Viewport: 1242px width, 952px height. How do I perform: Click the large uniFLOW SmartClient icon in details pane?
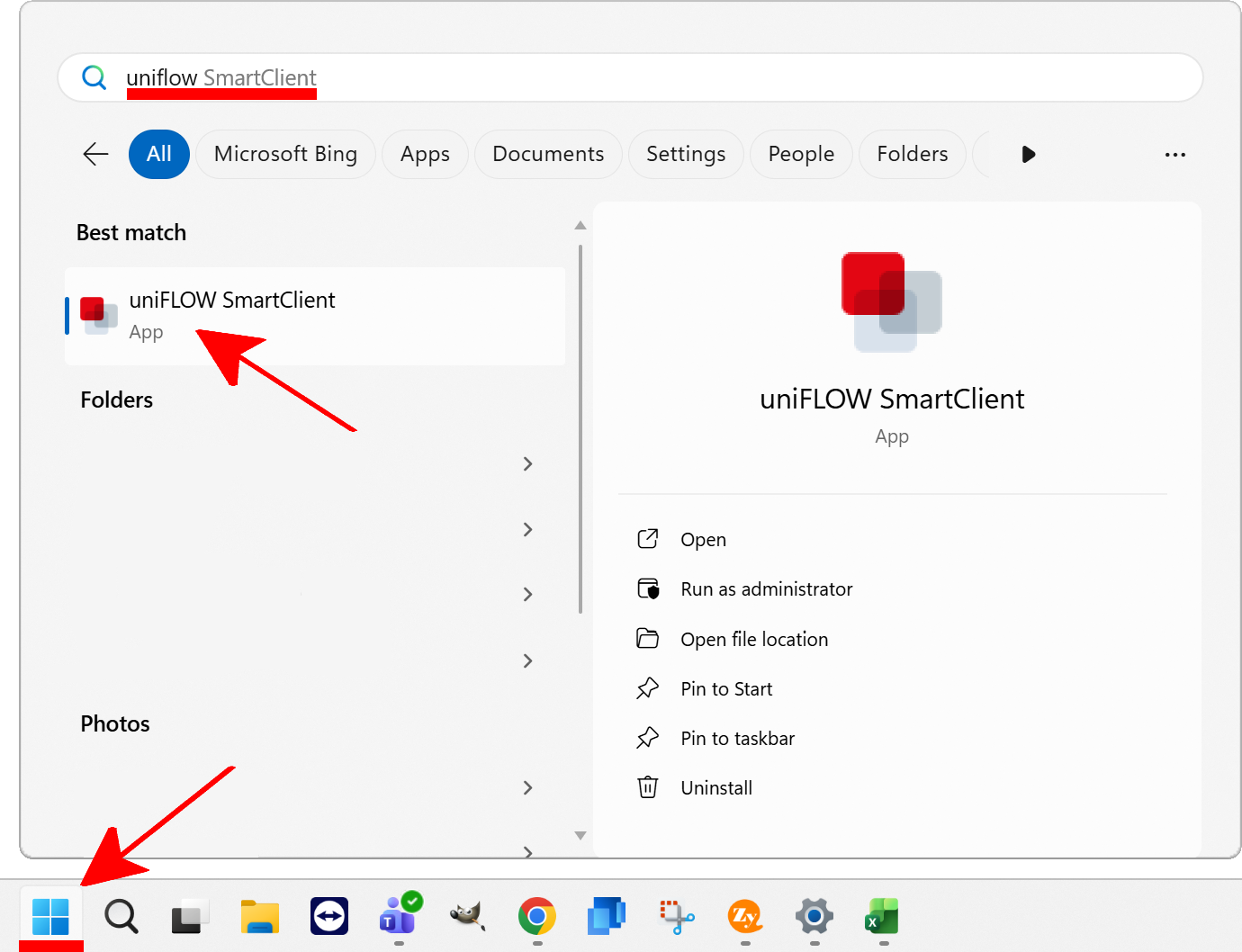click(x=892, y=301)
